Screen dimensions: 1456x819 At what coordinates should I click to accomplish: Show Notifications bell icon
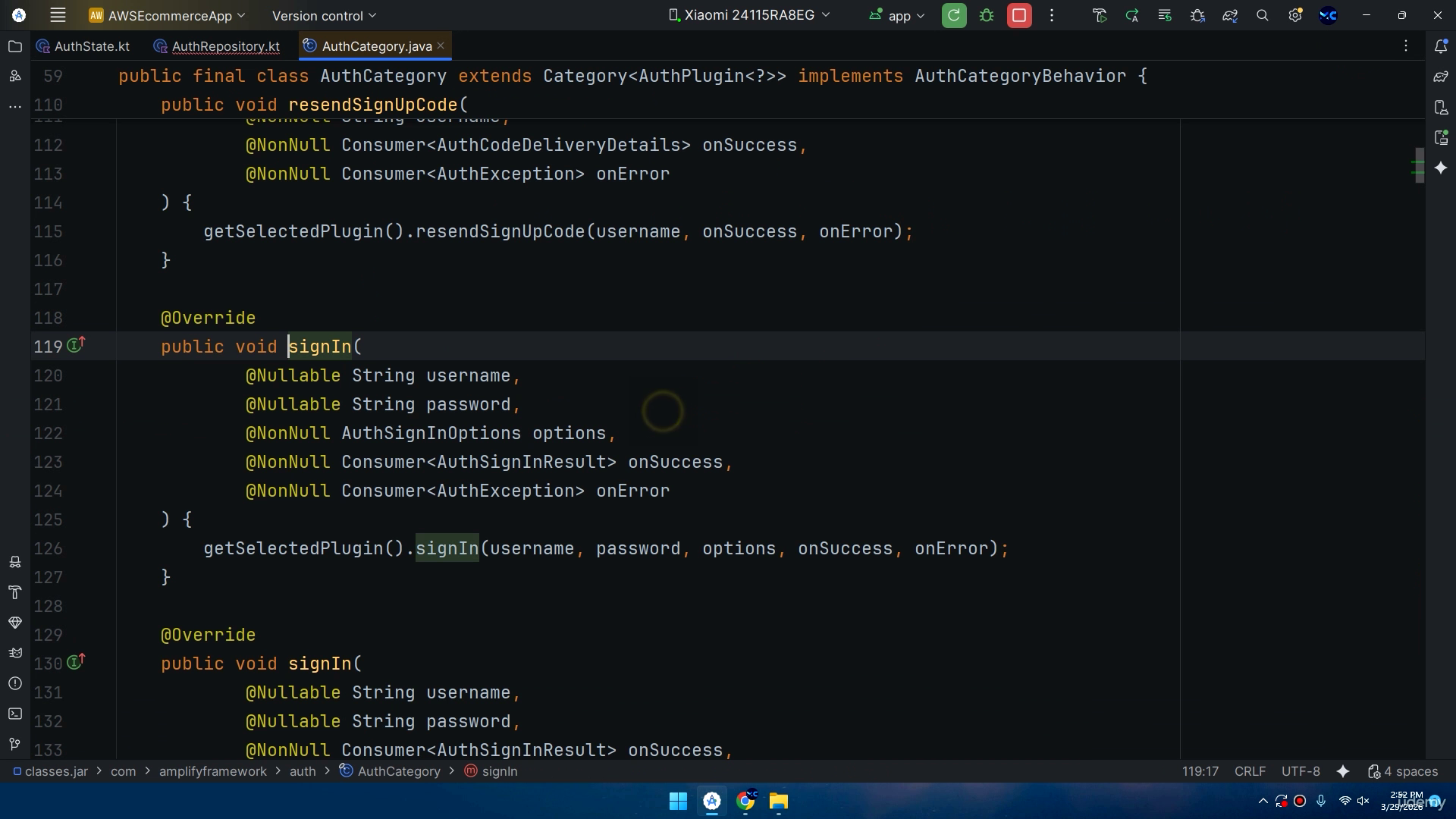(1441, 46)
